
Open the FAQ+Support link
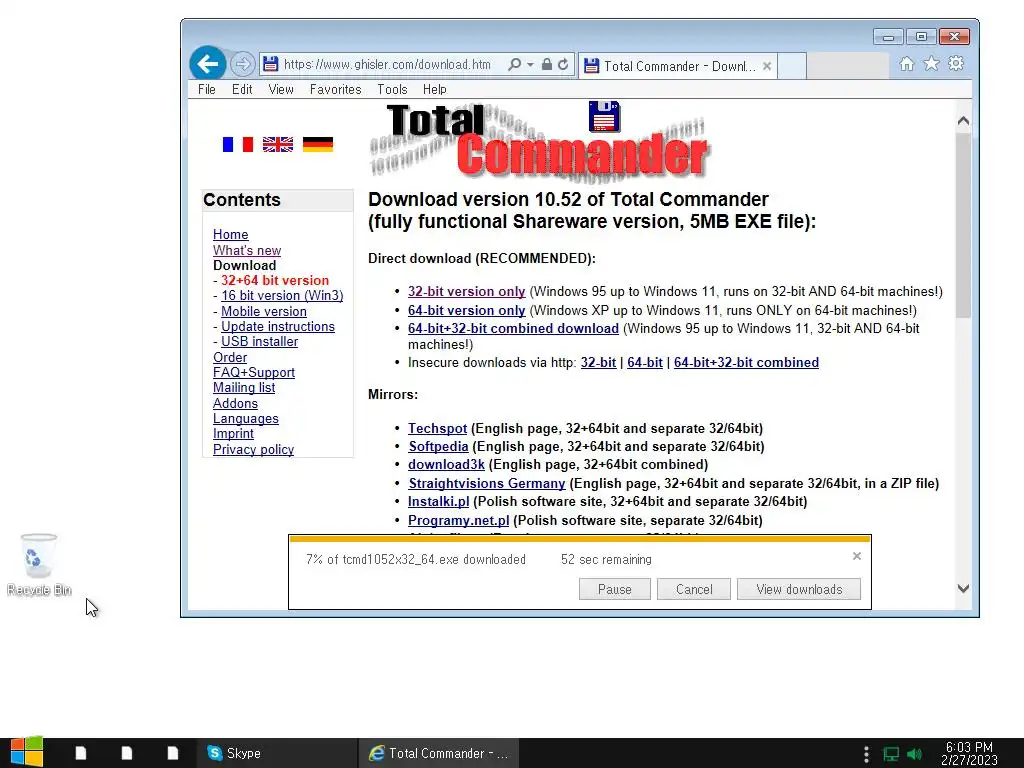click(254, 372)
